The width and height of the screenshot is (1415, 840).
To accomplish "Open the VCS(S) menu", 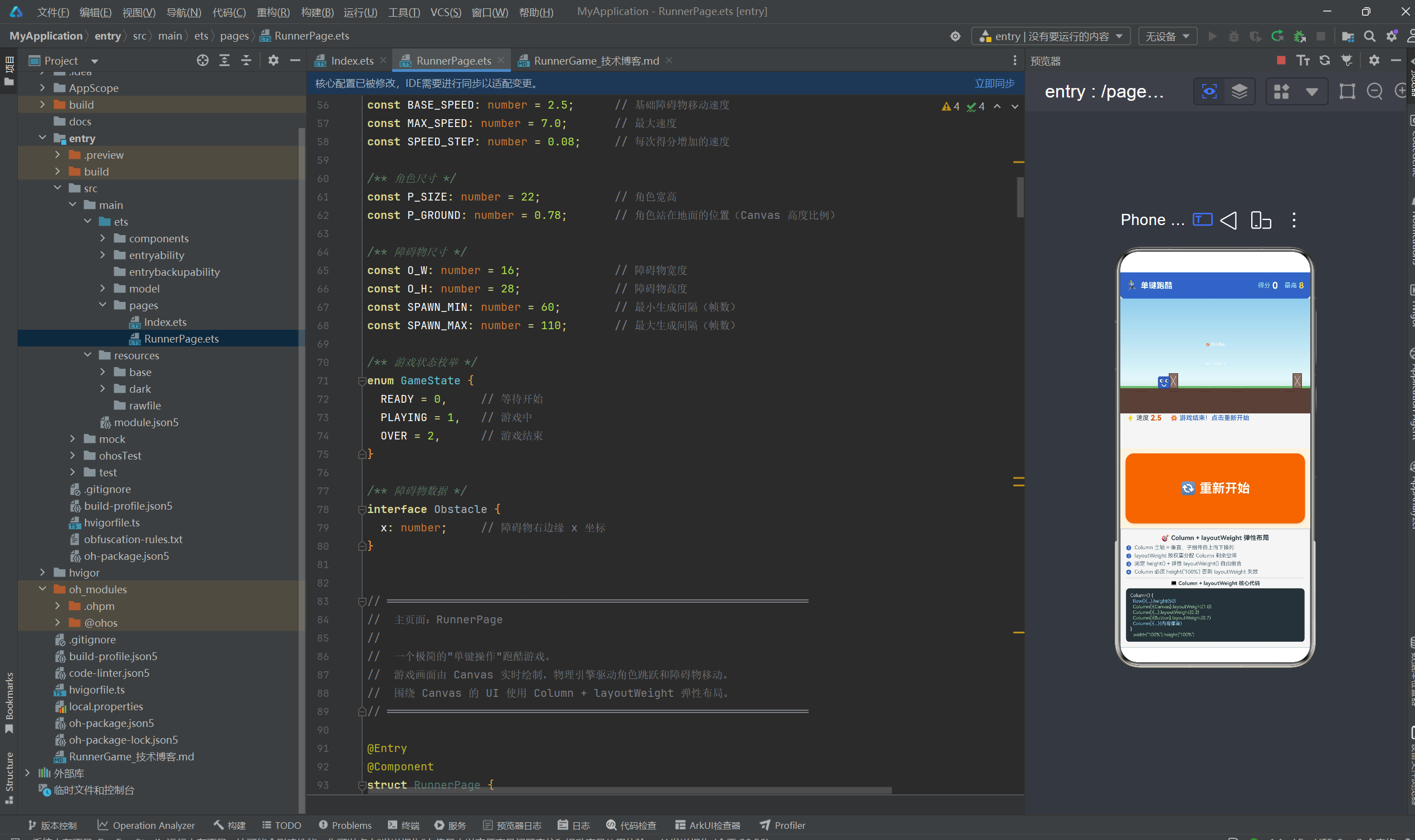I will pyautogui.click(x=446, y=12).
